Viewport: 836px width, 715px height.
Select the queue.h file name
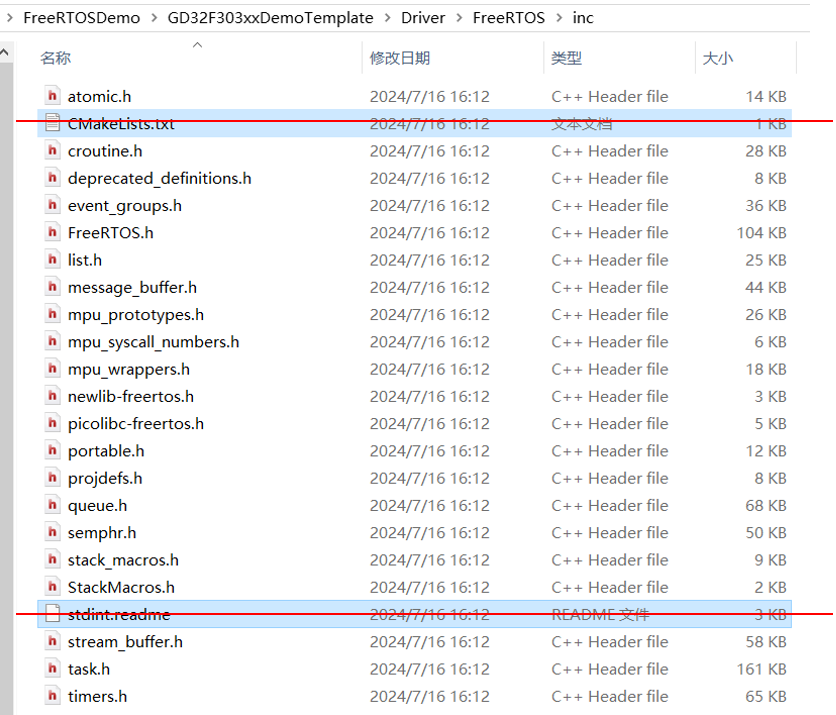pyautogui.click(x=98, y=505)
